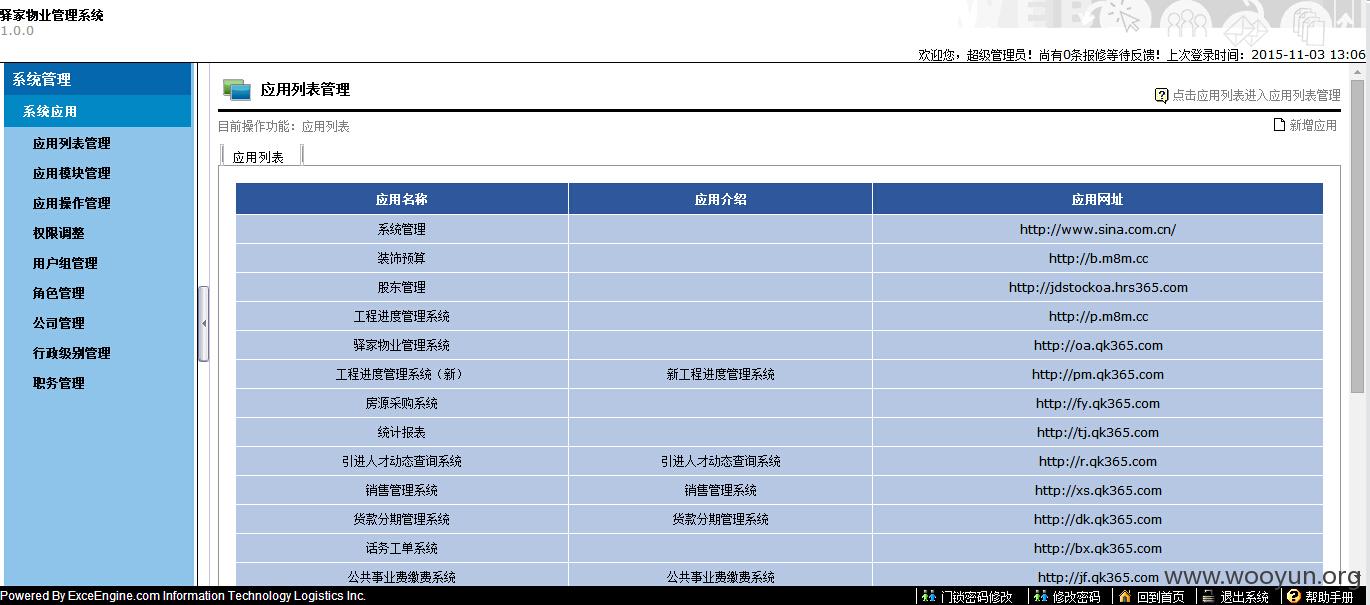Image resolution: width=1370 pixels, height=605 pixels.
Task: Click URL http://oa.qk365.com
Action: pos(1098,345)
